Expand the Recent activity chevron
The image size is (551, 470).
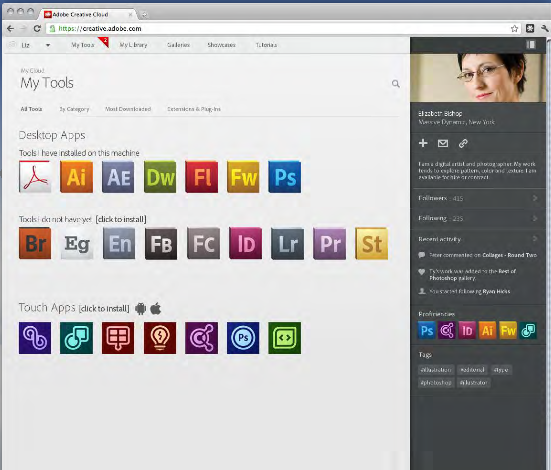coord(535,239)
